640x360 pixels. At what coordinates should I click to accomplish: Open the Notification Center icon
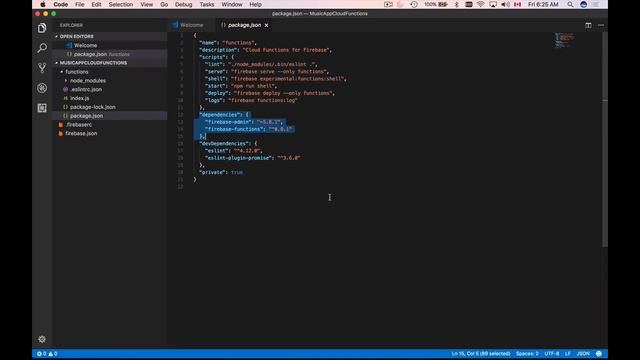pyautogui.click(x=596, y=4)
